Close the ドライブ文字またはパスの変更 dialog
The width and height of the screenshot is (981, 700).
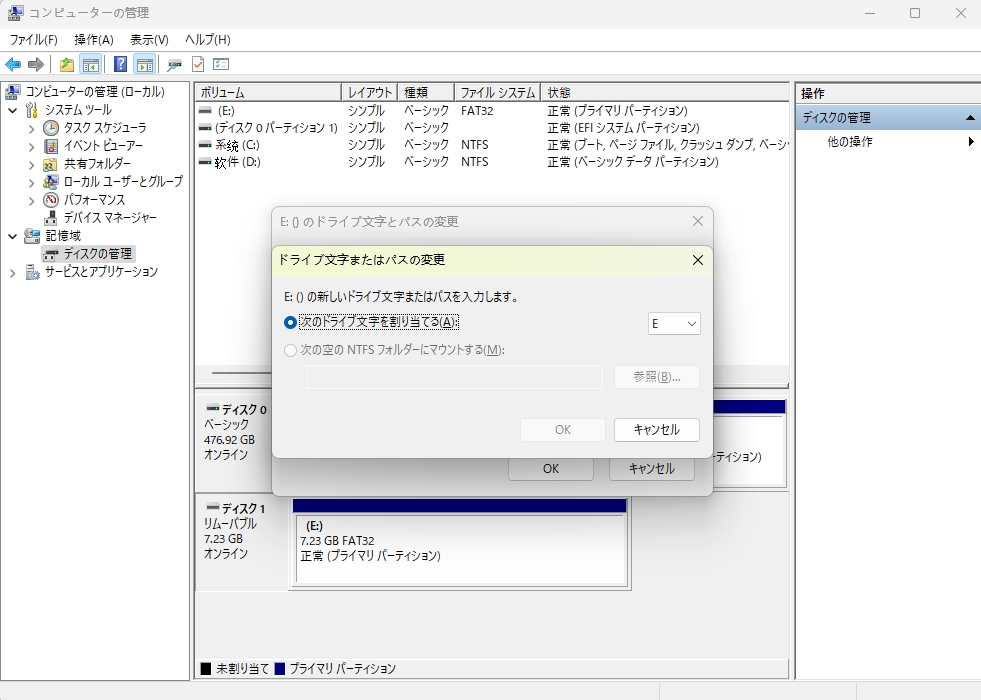click(697, 260)
